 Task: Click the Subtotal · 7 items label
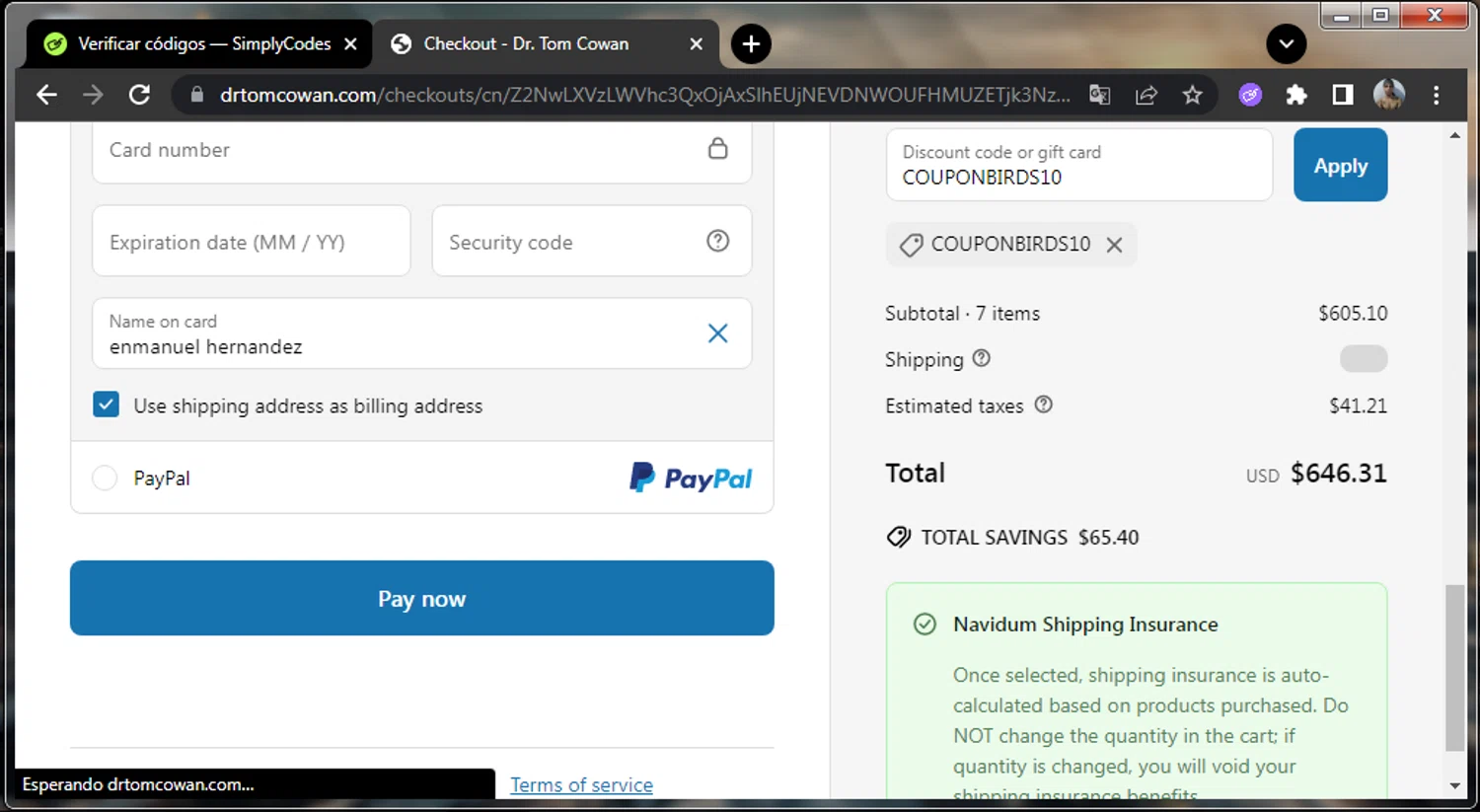pyautogui.click(x=962, y=313)
